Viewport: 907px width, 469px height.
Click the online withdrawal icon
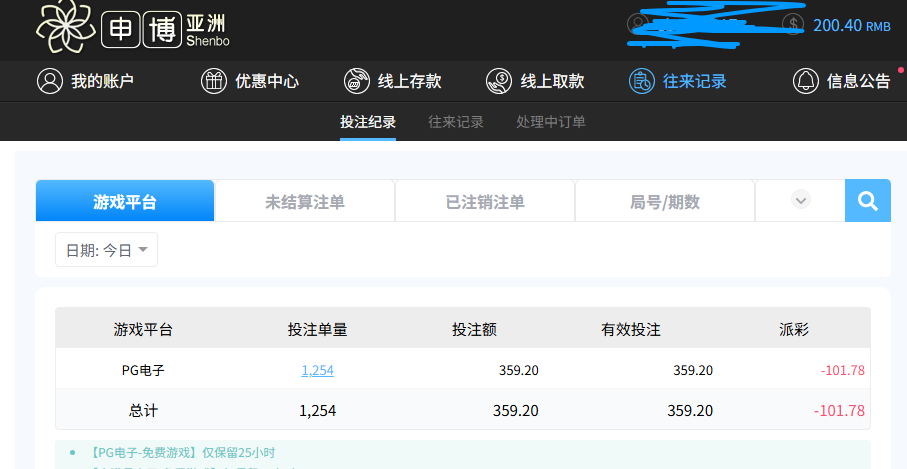click(499, 81)
